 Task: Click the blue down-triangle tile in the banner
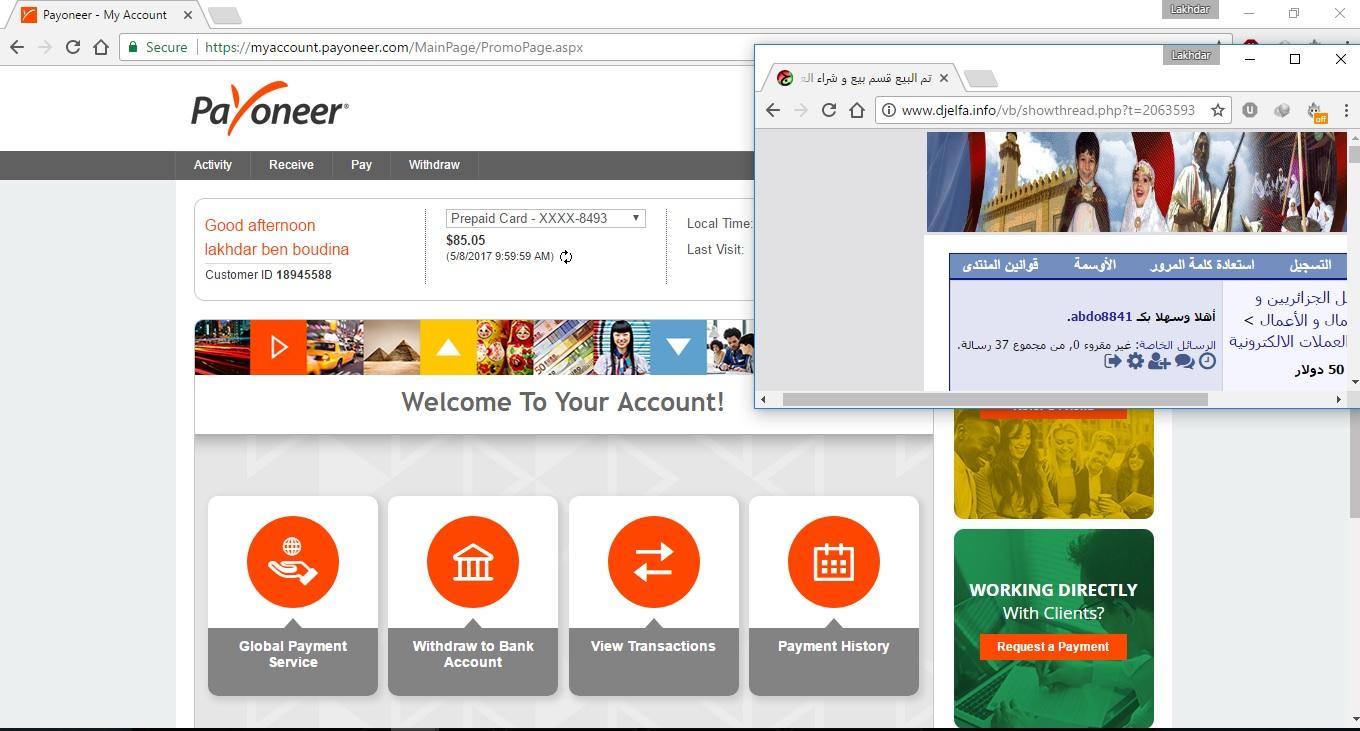click(x=679, y=347)
